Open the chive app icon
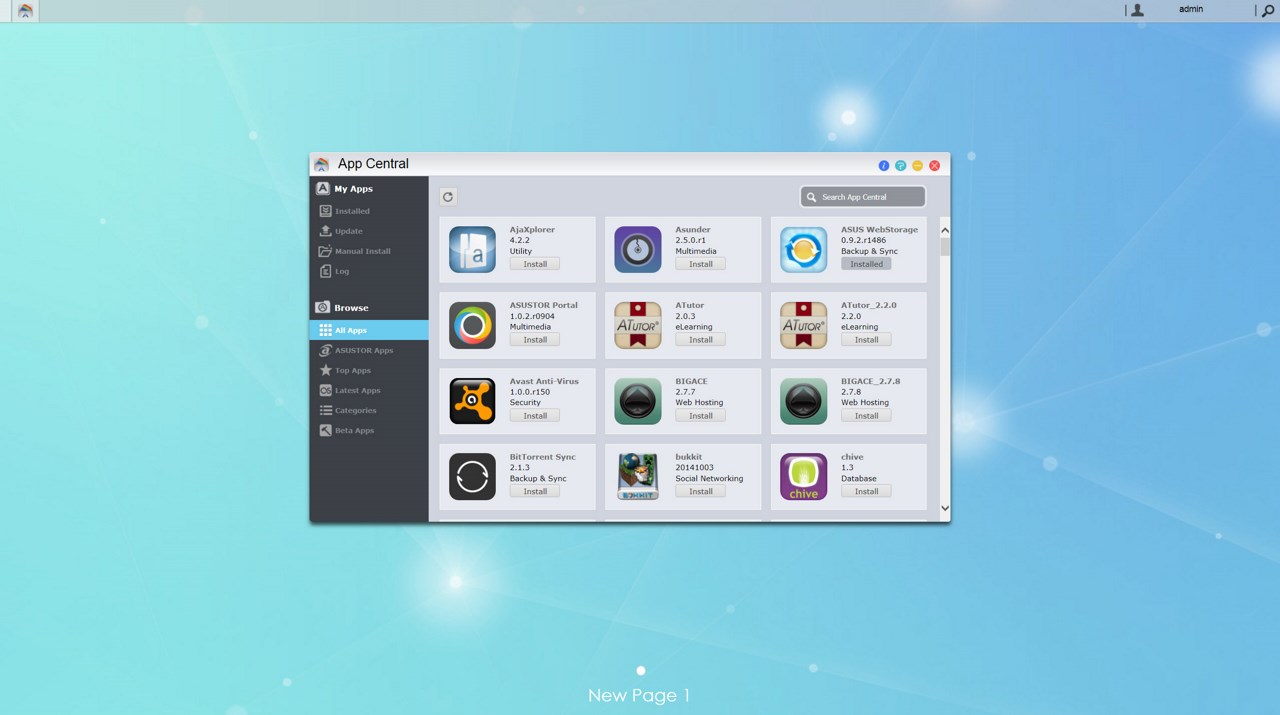Screen dimensions: 1280x715 coord(804,477)
